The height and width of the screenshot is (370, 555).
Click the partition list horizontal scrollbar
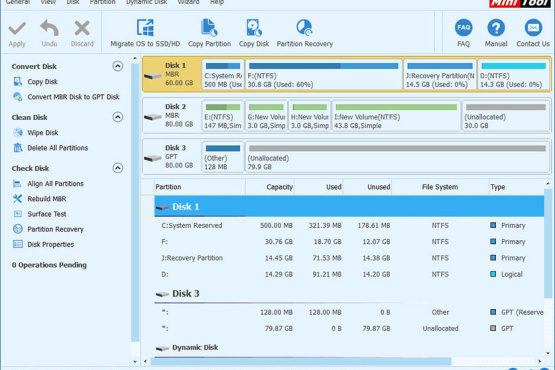(301, 361)
